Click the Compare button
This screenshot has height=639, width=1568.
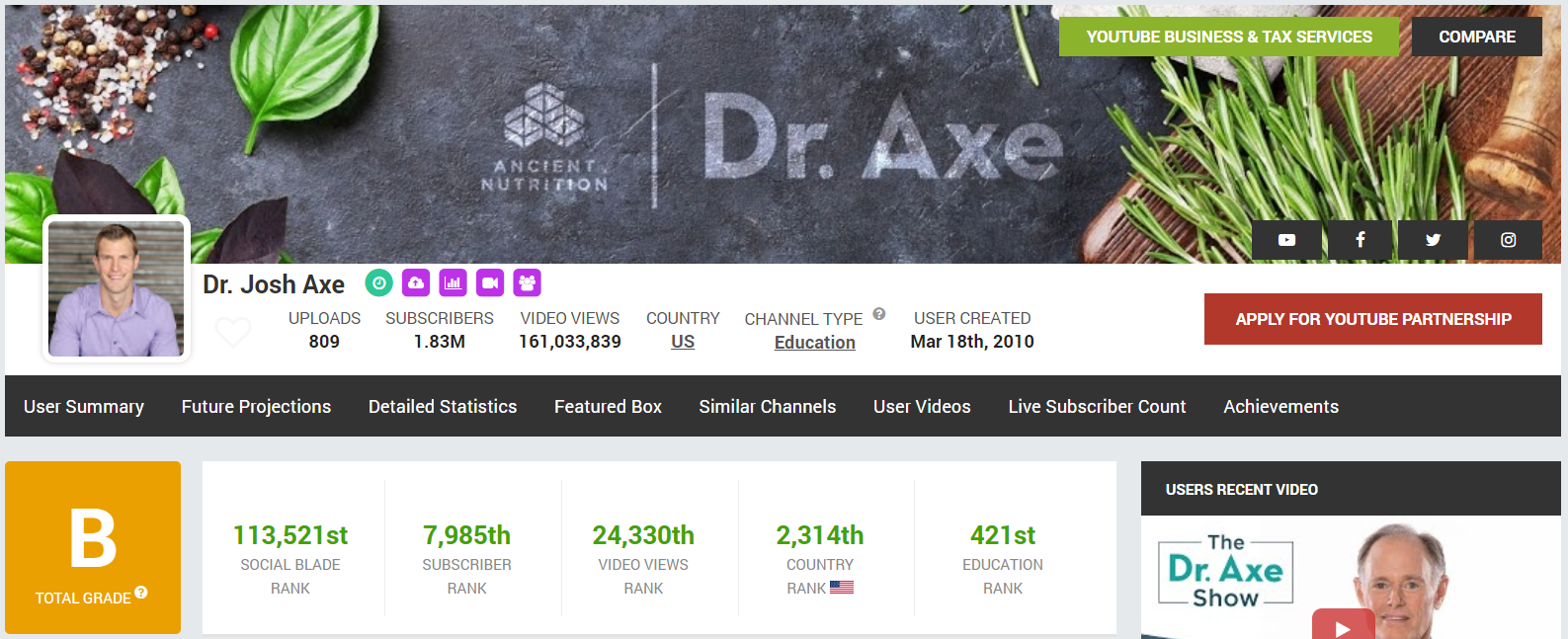[1477, 37]
